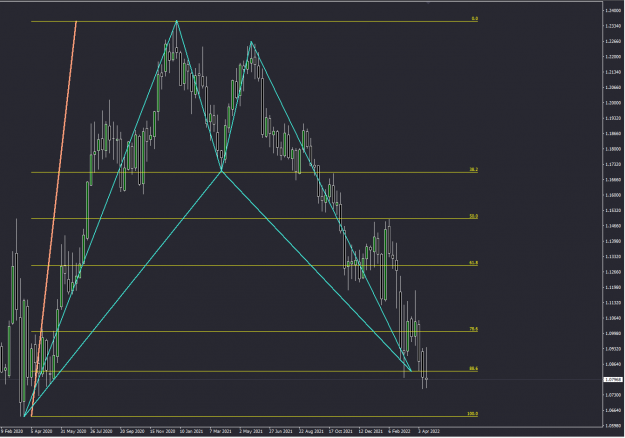Viewport: 625px width, 438px height.
Task: Click the 1.05980 price axis label
Action: coord(613,426)
